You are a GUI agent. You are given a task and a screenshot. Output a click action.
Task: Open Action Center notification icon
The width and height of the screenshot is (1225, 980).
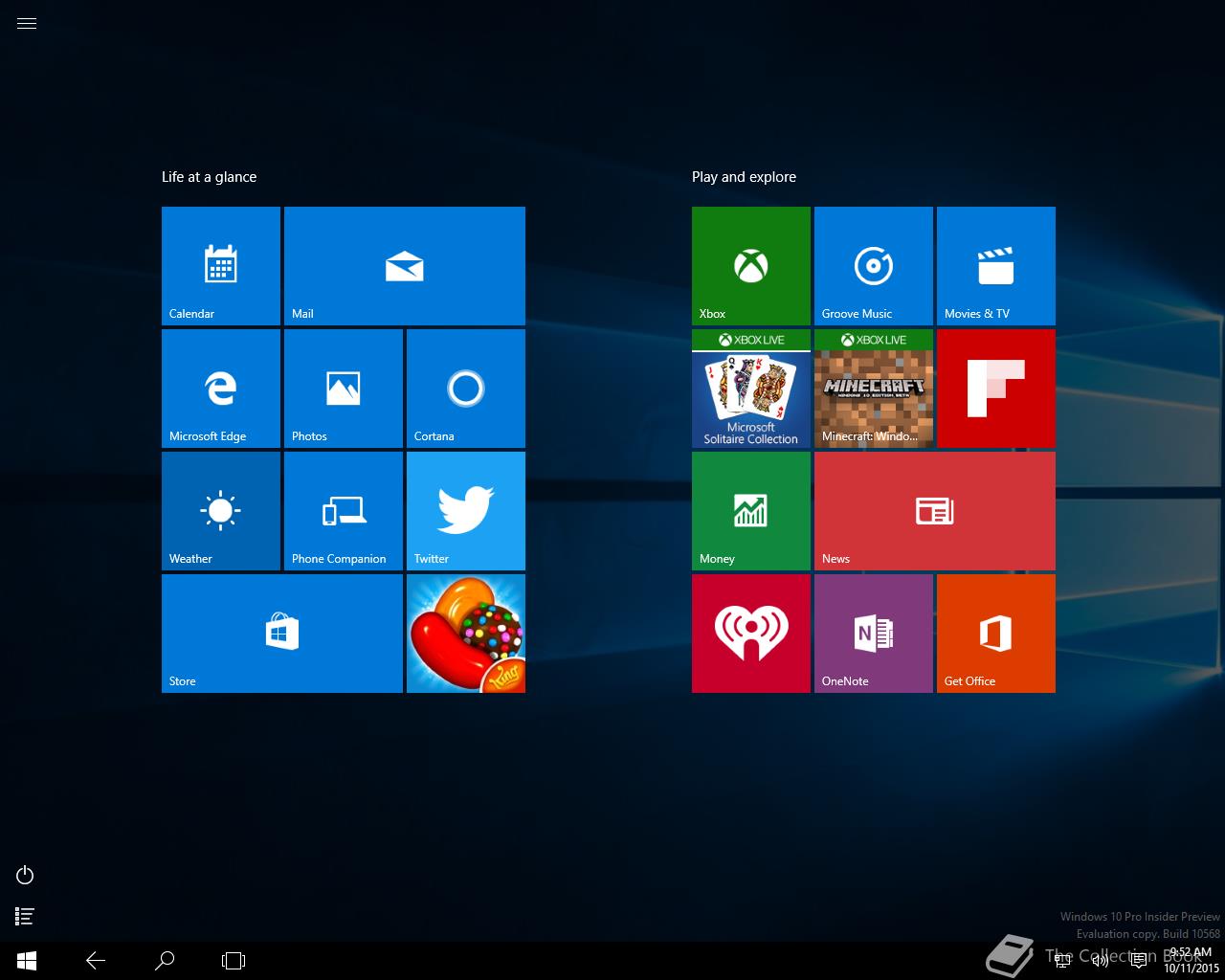(1139, 961)
